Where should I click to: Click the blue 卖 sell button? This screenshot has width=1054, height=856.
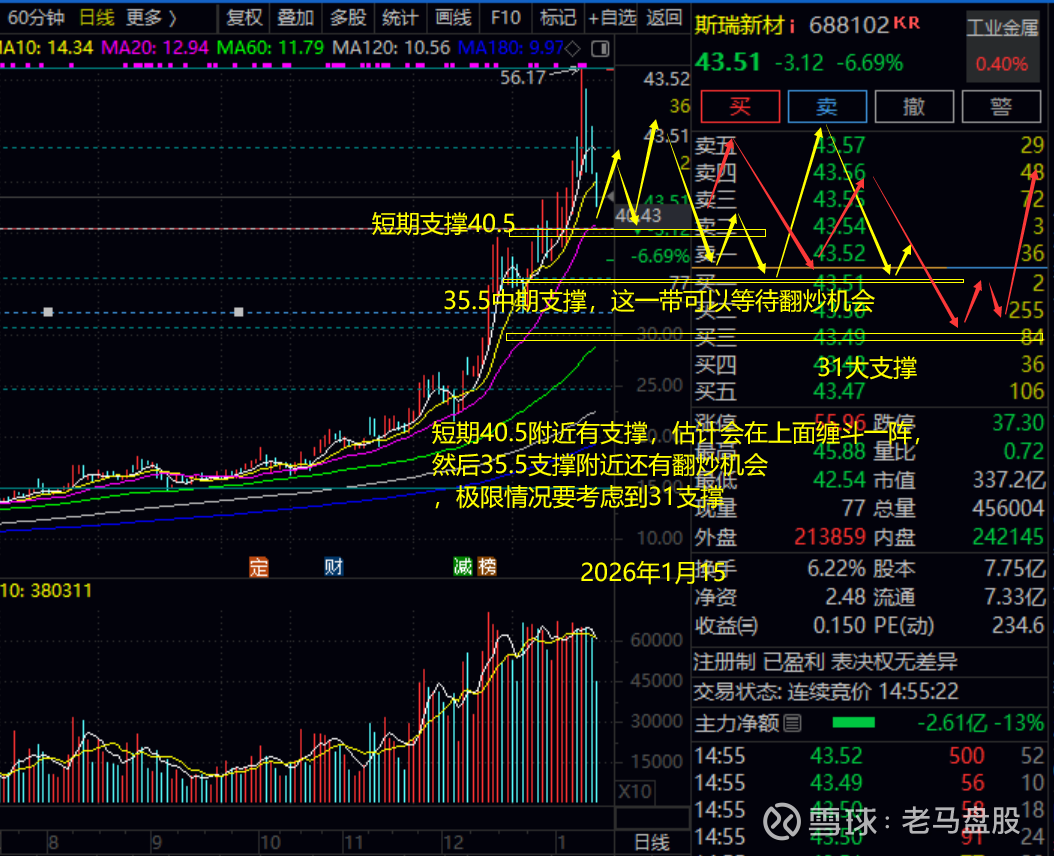click(x=827, y=106)
